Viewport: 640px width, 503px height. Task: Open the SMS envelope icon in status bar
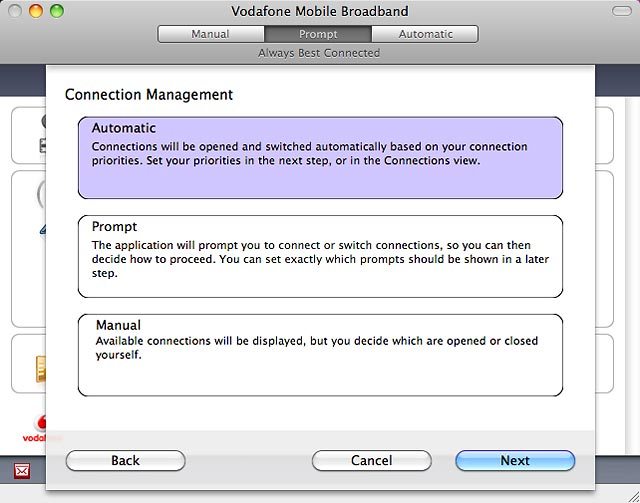pyautogui.click(x=22, y=472)
